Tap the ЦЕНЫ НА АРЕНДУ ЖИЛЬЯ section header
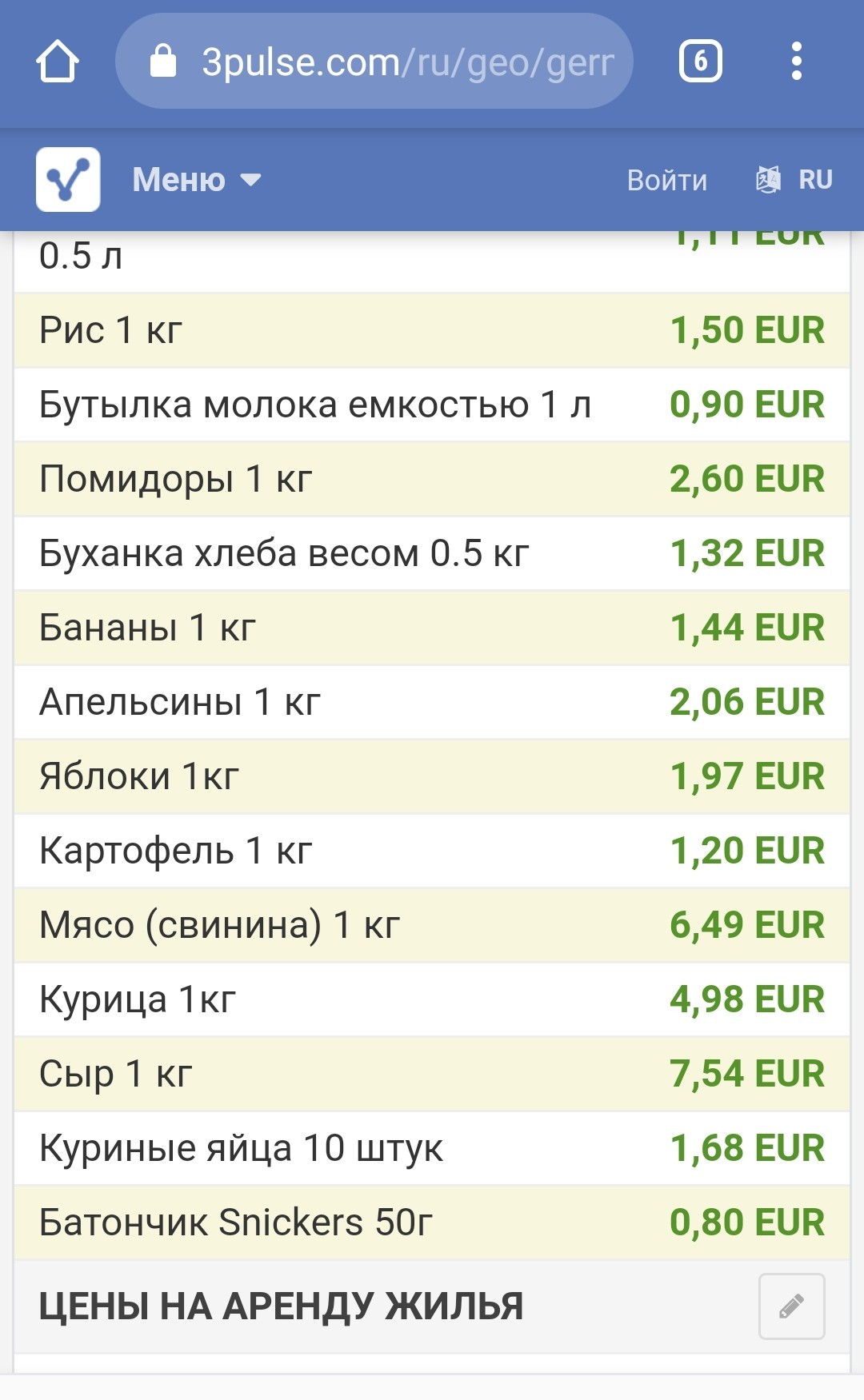This screenshot has width=864, height=1400. click(x=281, y=1306)
